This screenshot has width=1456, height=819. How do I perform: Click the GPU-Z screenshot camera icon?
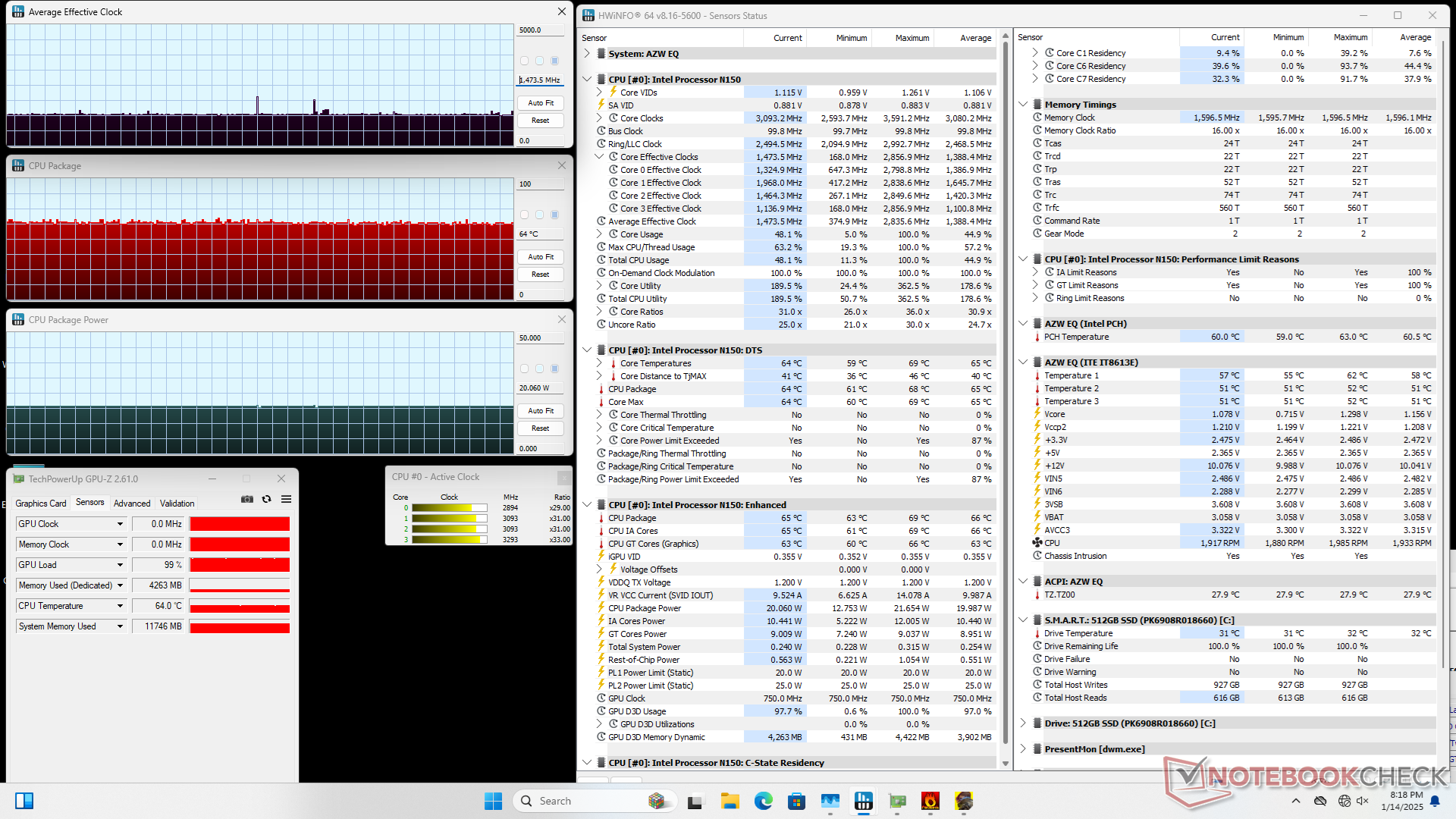coord(247,499)
